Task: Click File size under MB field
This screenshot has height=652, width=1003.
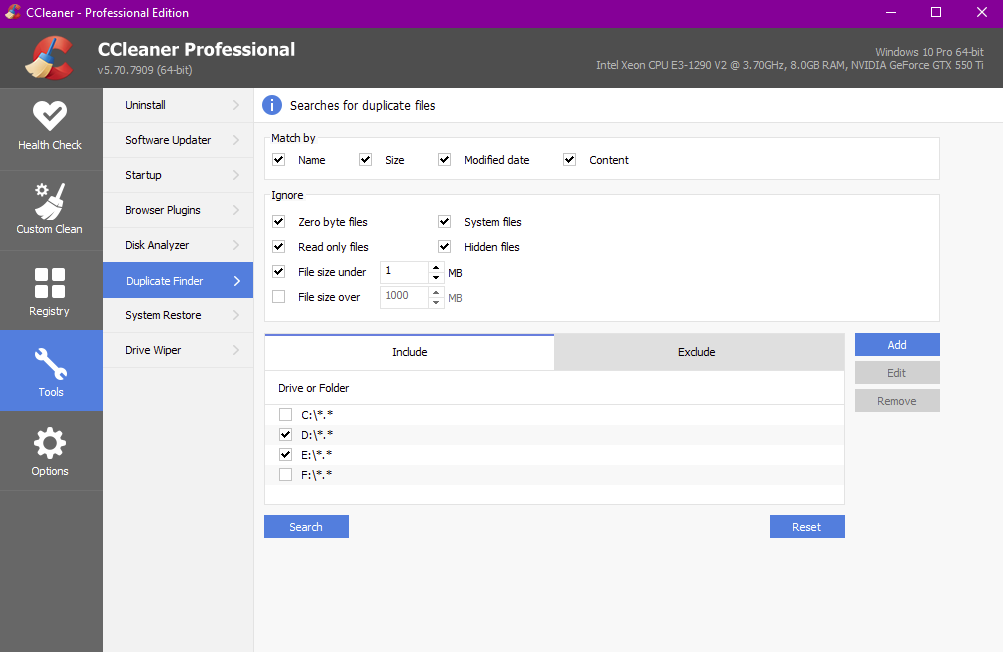Action: click(x=404, y=272)
